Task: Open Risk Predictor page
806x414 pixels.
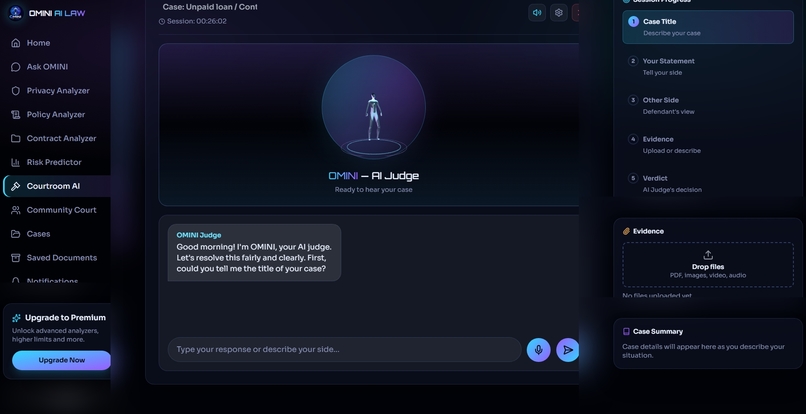Action: tap(57, 162)
